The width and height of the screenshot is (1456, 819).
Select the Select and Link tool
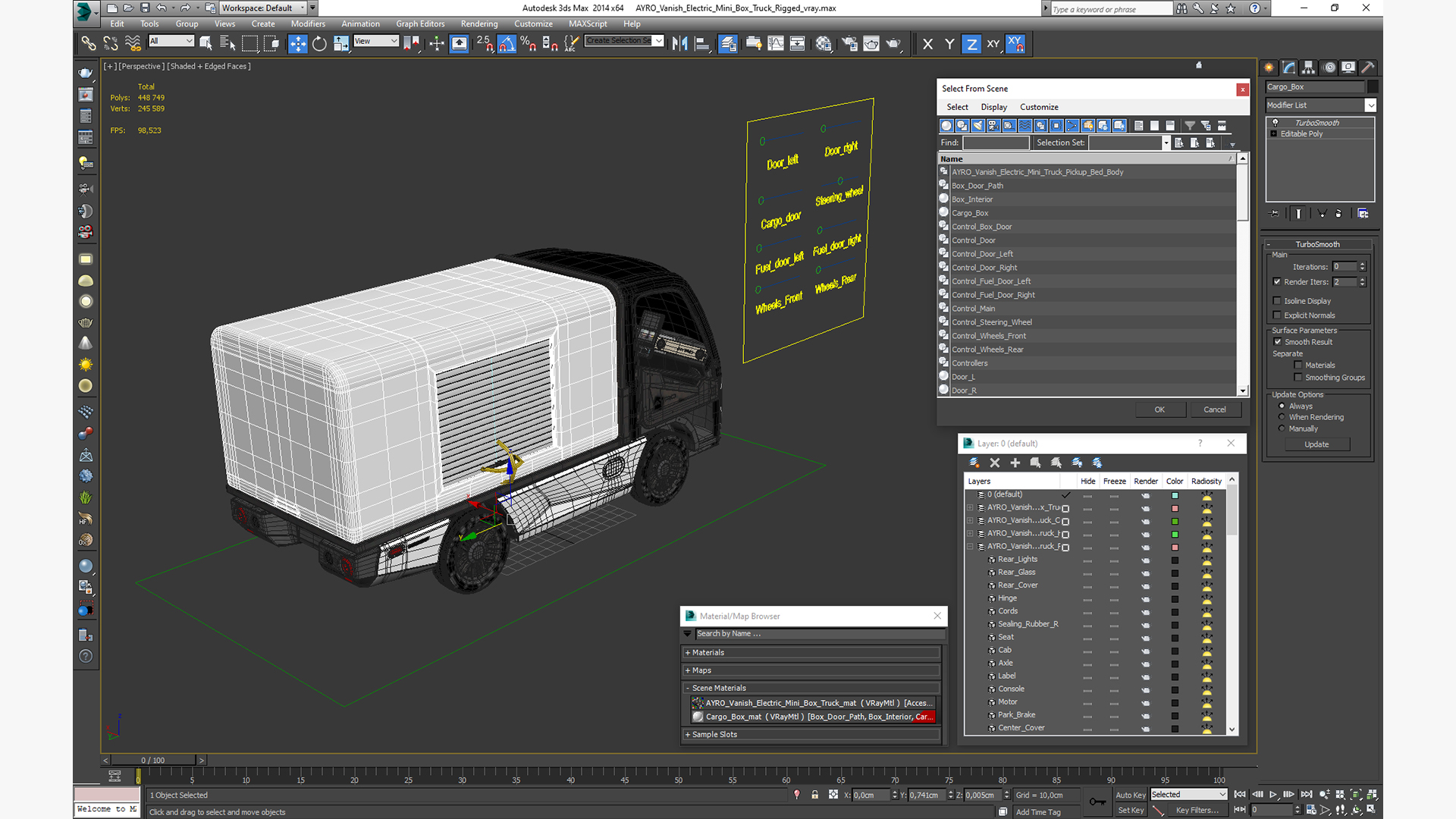[88, 44]
